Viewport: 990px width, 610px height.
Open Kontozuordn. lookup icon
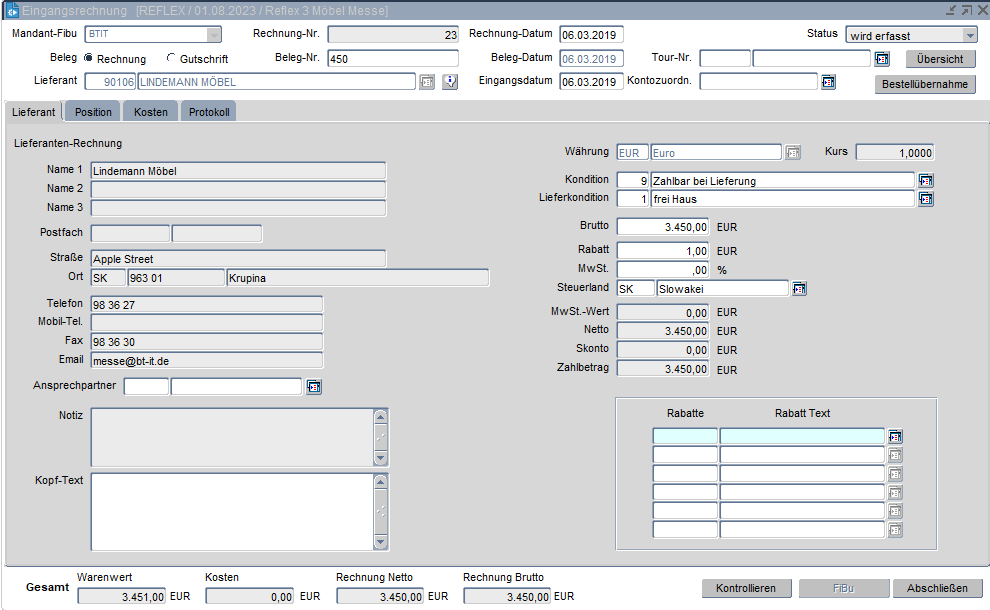pyautogui.click(x=828, y=82)
